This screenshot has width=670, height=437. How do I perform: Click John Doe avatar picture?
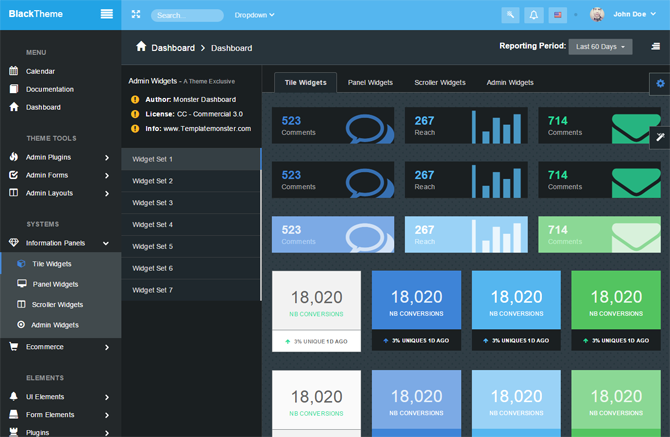597,14
